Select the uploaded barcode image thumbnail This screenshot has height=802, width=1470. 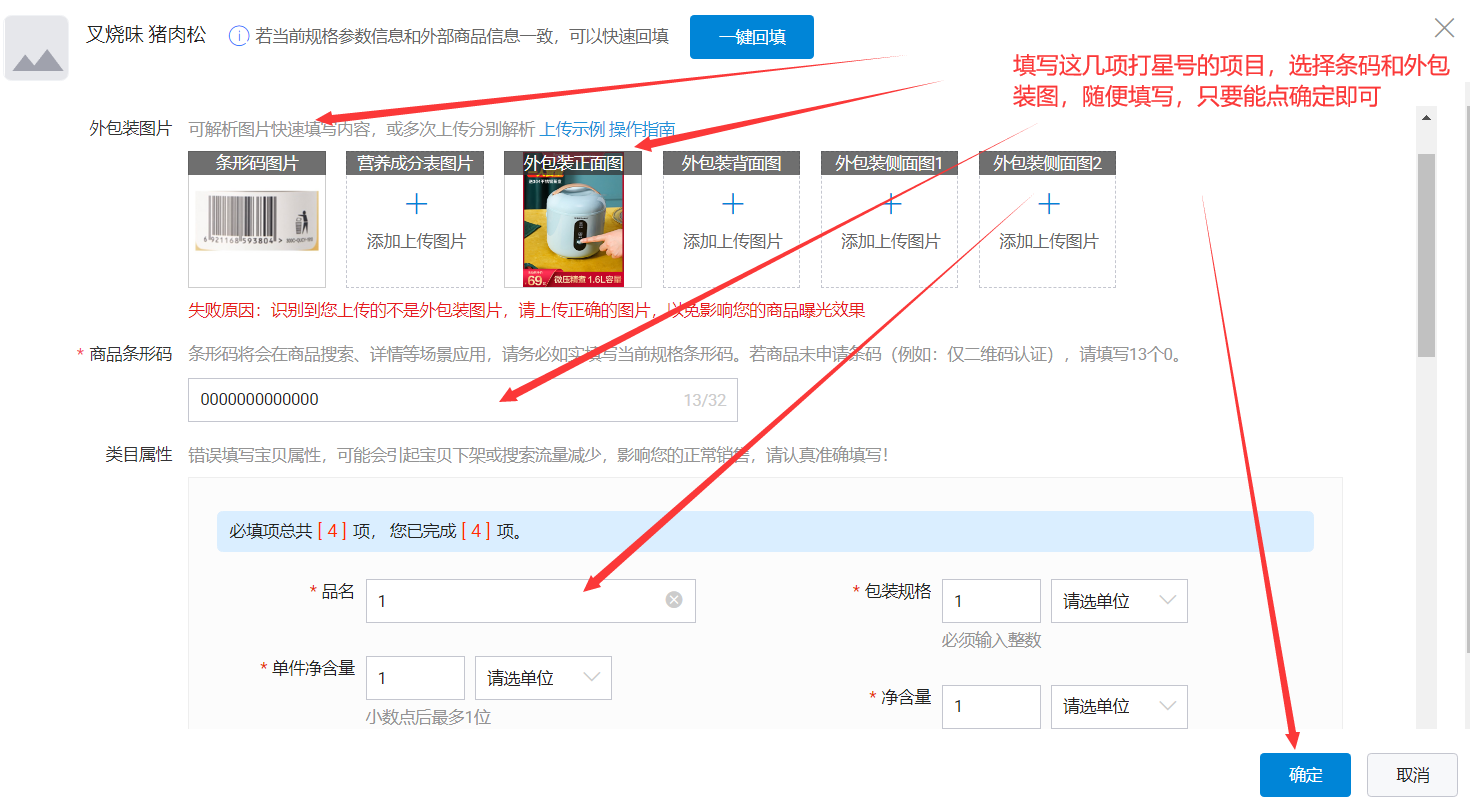click(x=257, y=222)
